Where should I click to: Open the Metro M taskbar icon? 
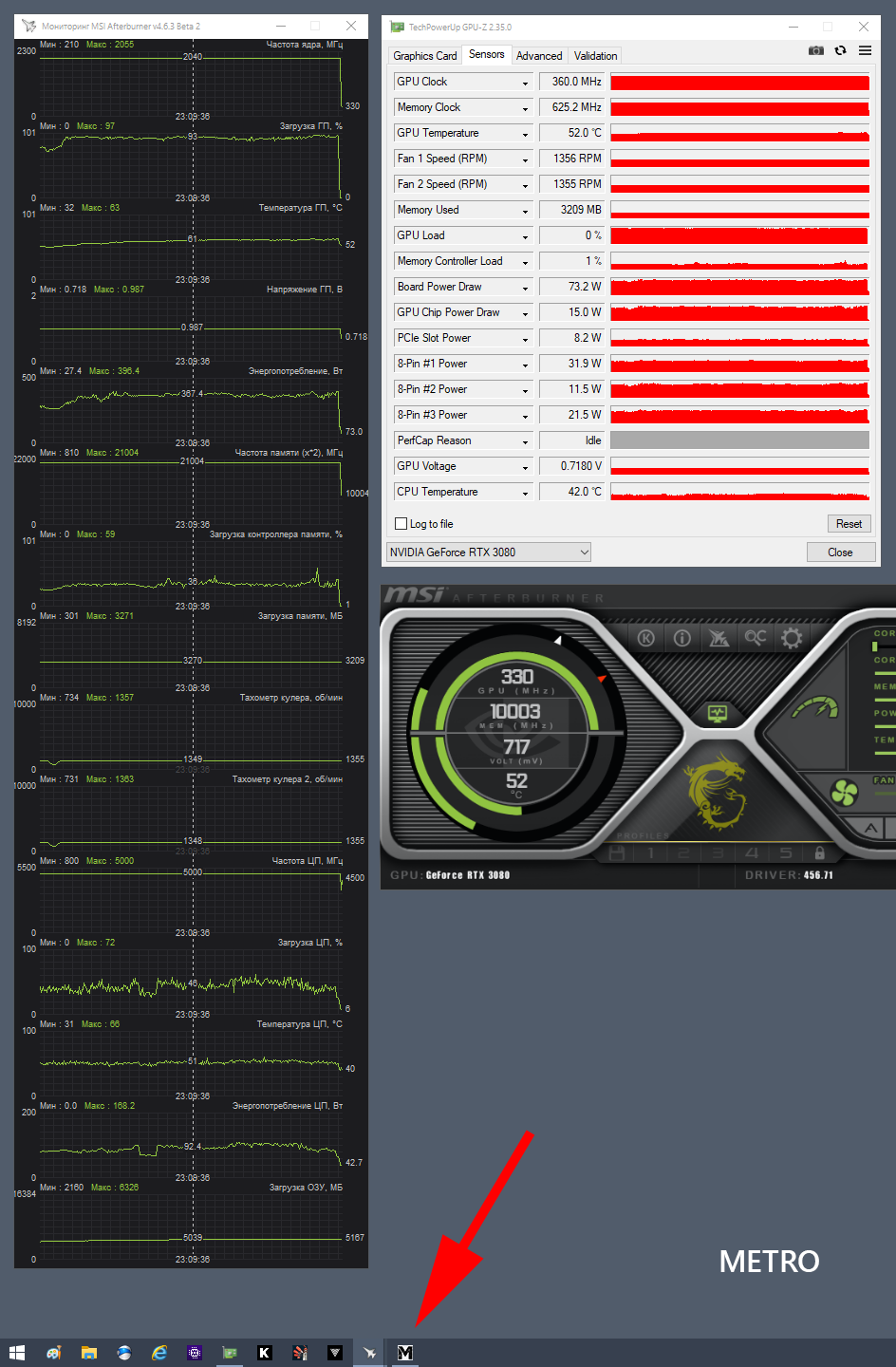click(405, 1353)
